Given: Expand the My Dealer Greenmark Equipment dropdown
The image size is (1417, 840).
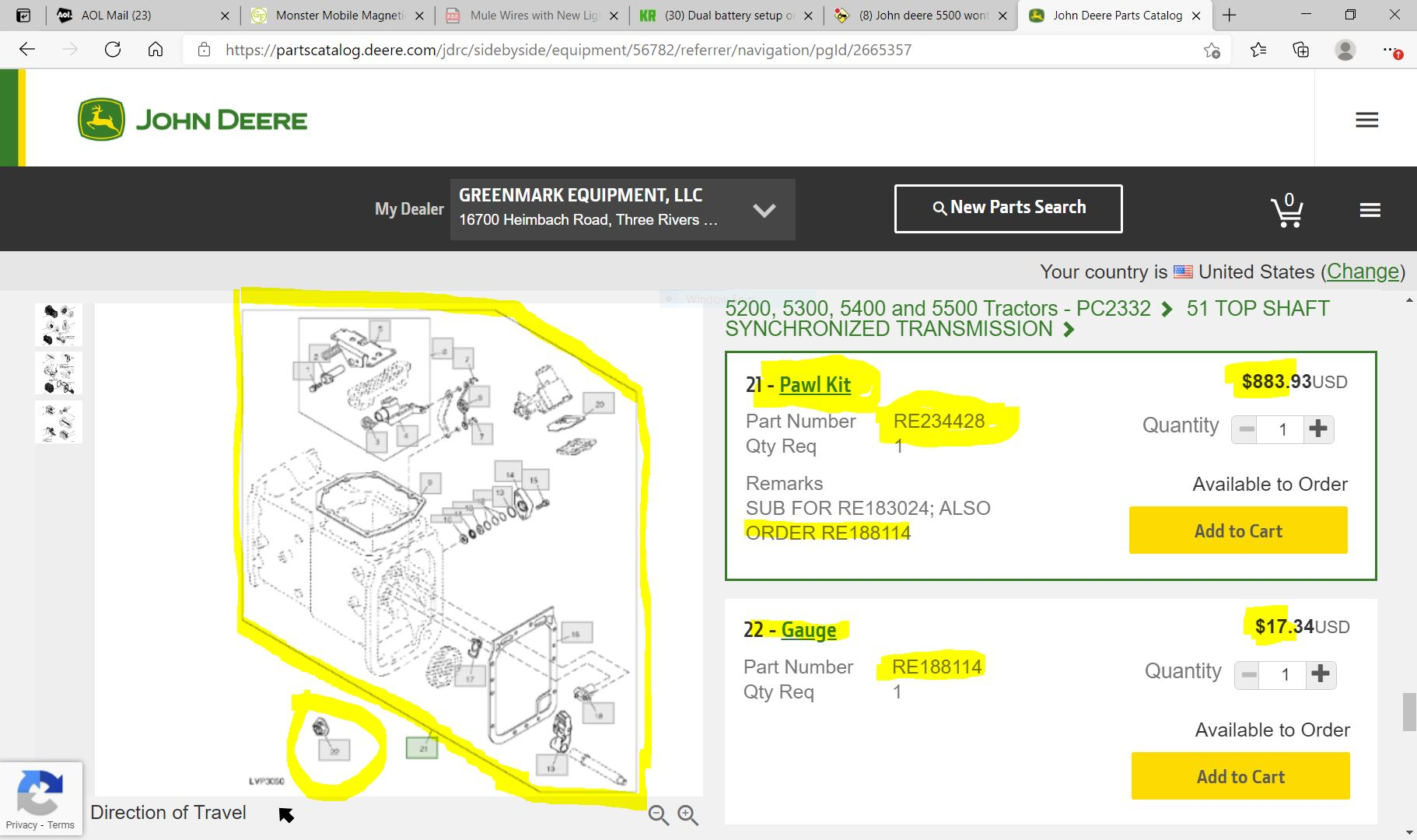Looking at the screenshot, I should pyautogui.click(x=764, y=210).
